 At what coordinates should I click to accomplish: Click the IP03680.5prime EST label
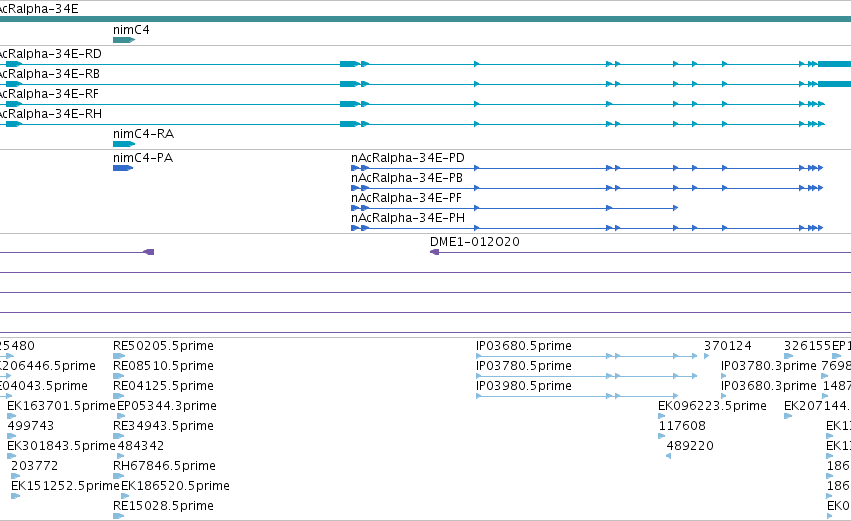524,346
